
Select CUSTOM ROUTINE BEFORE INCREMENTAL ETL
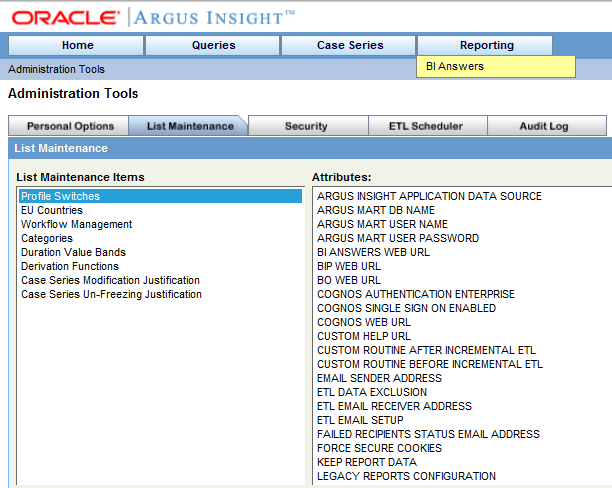pos(430,364)
